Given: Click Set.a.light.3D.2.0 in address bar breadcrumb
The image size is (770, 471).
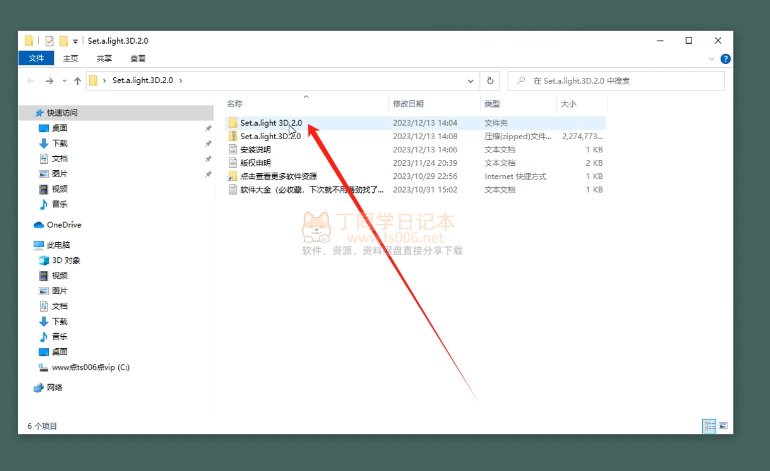Looking at the screenshot, I should 142,81.
